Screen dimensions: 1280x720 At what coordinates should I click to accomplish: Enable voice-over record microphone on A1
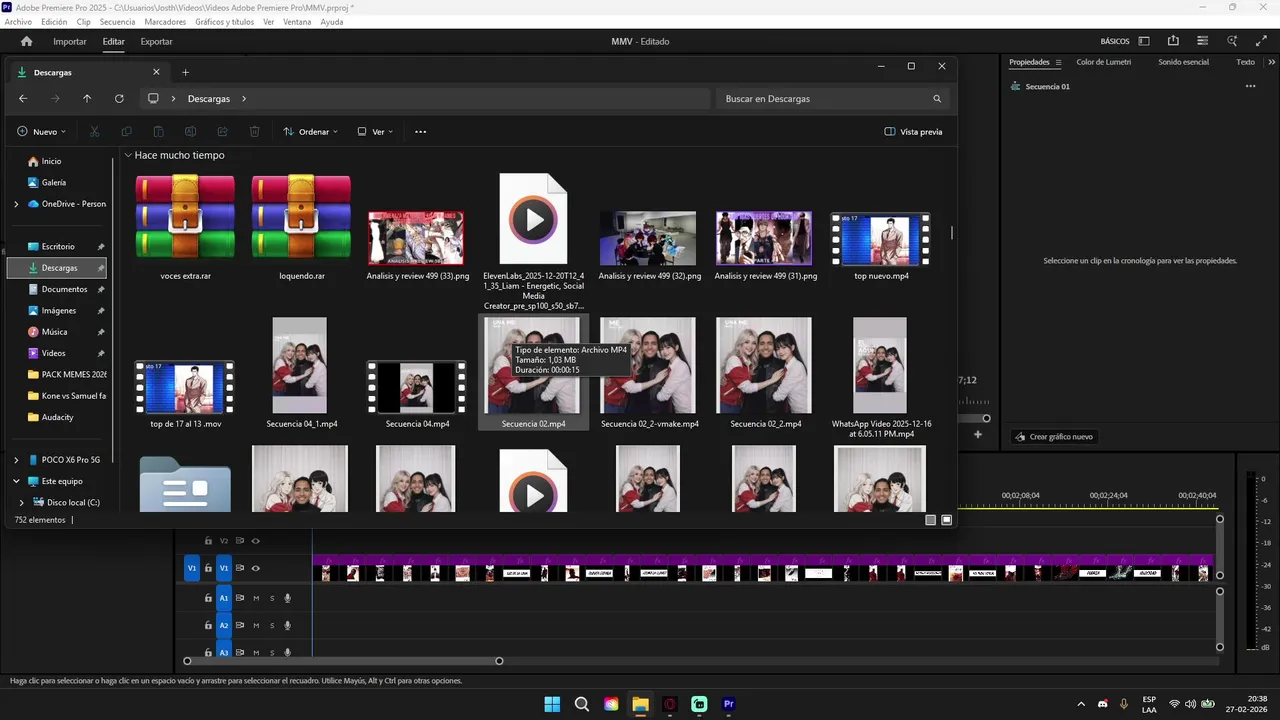tap(288, 598)
